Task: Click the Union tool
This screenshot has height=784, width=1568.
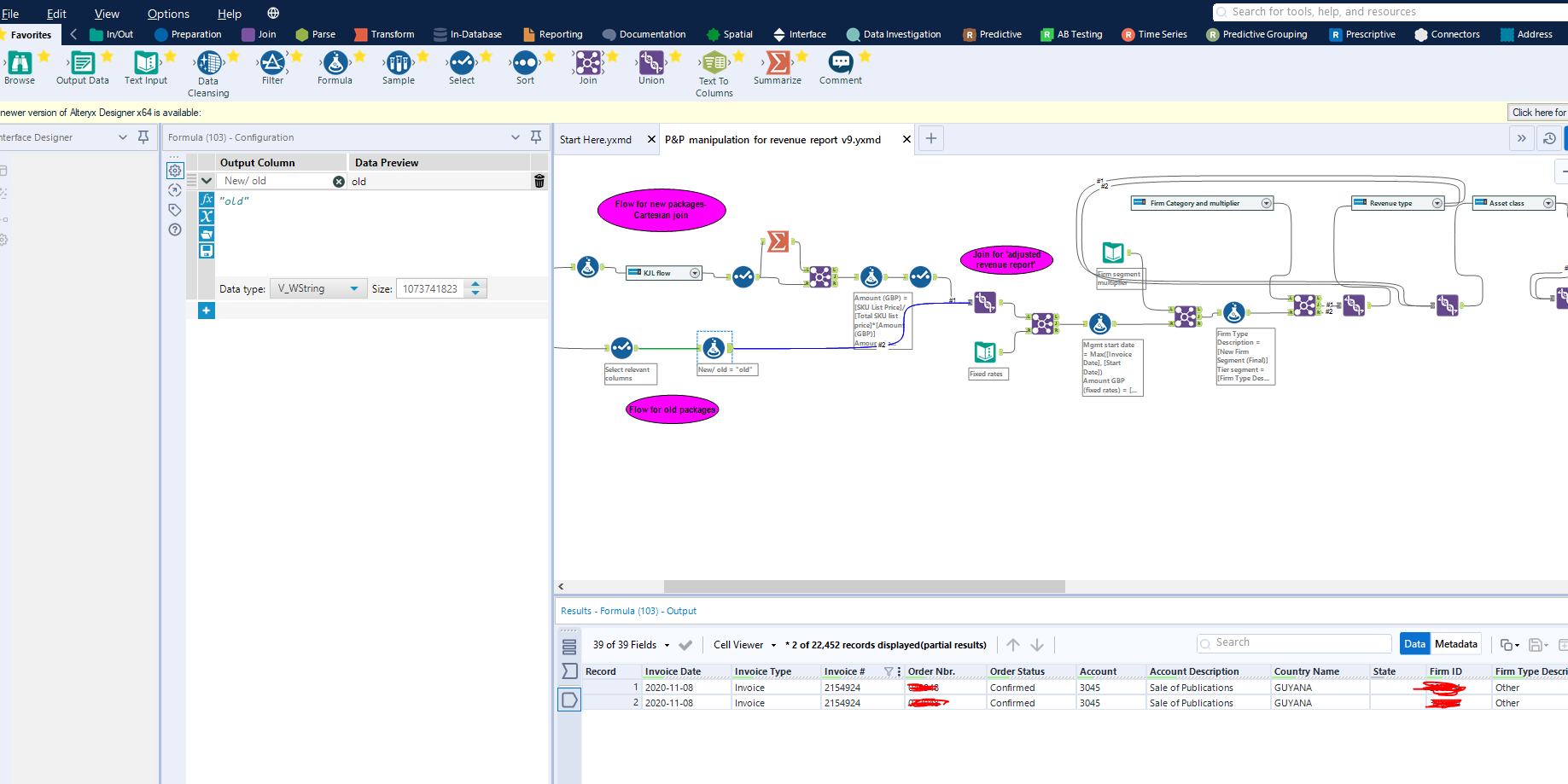Action: pos(650,64)
